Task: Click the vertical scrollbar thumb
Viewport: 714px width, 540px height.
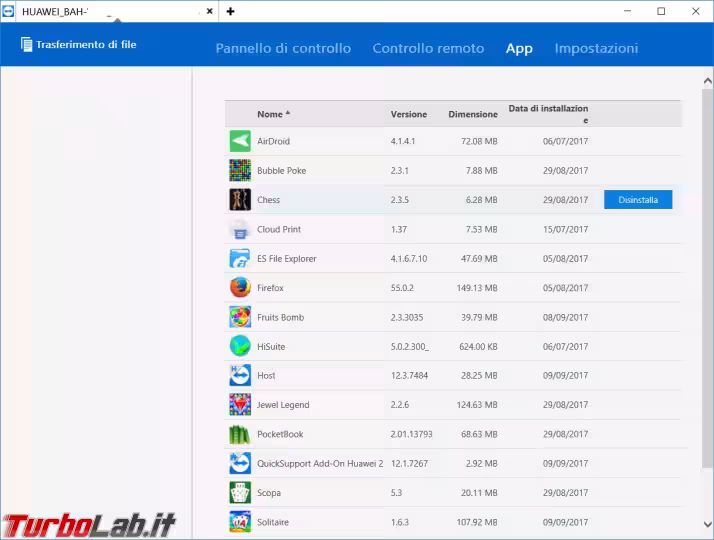Action: coord(707,278)
